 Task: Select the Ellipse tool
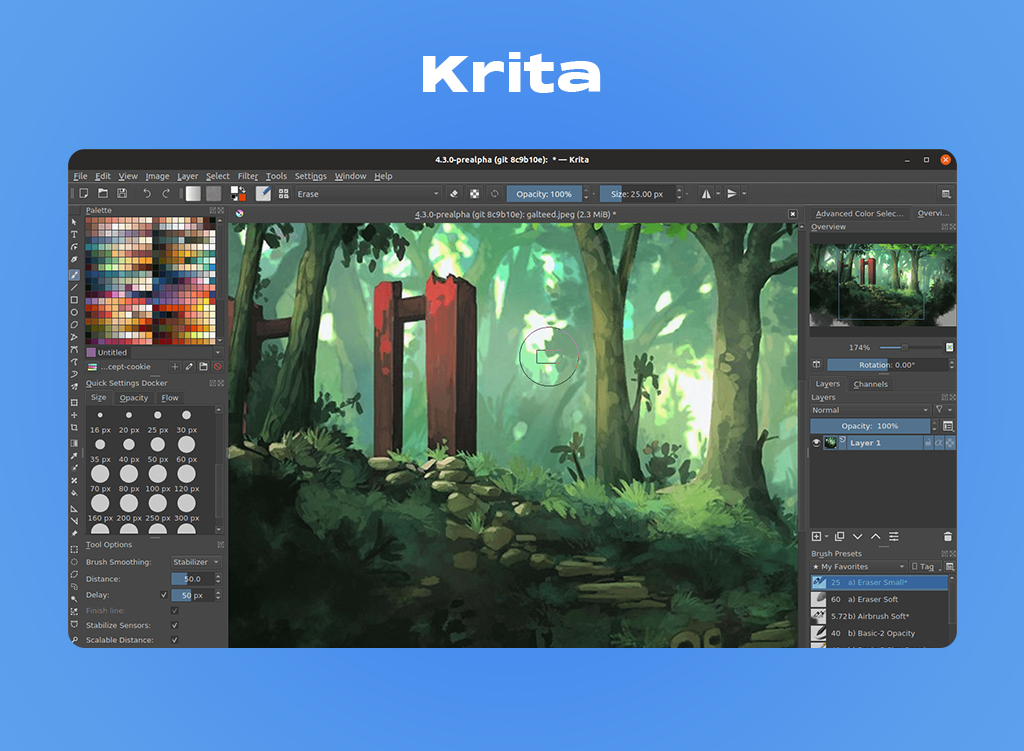[x=74, y=312]
